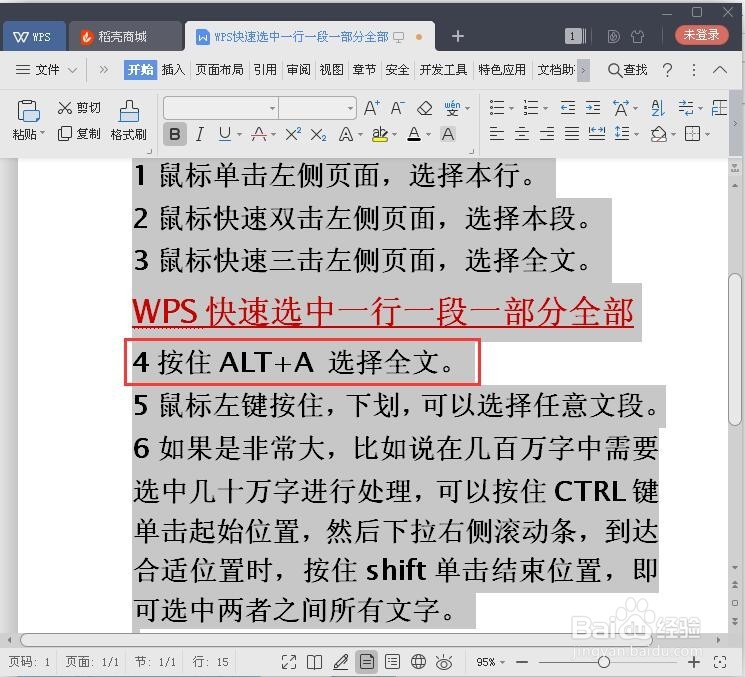
Task: Click the line spacing icon
Action: [x=622, y=134]
